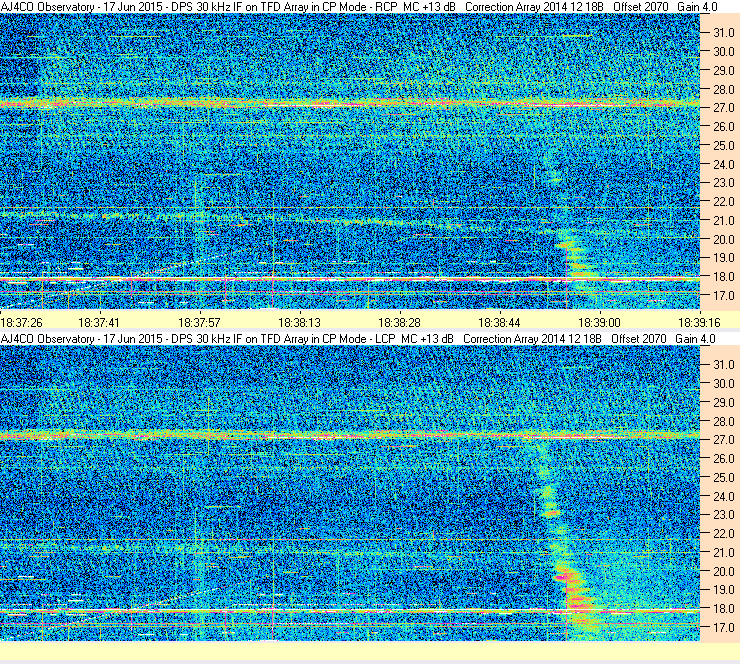Click the 23.0 frequency label on RCP spectrogram
Screen dimensions: 740x664
point(723,183)
